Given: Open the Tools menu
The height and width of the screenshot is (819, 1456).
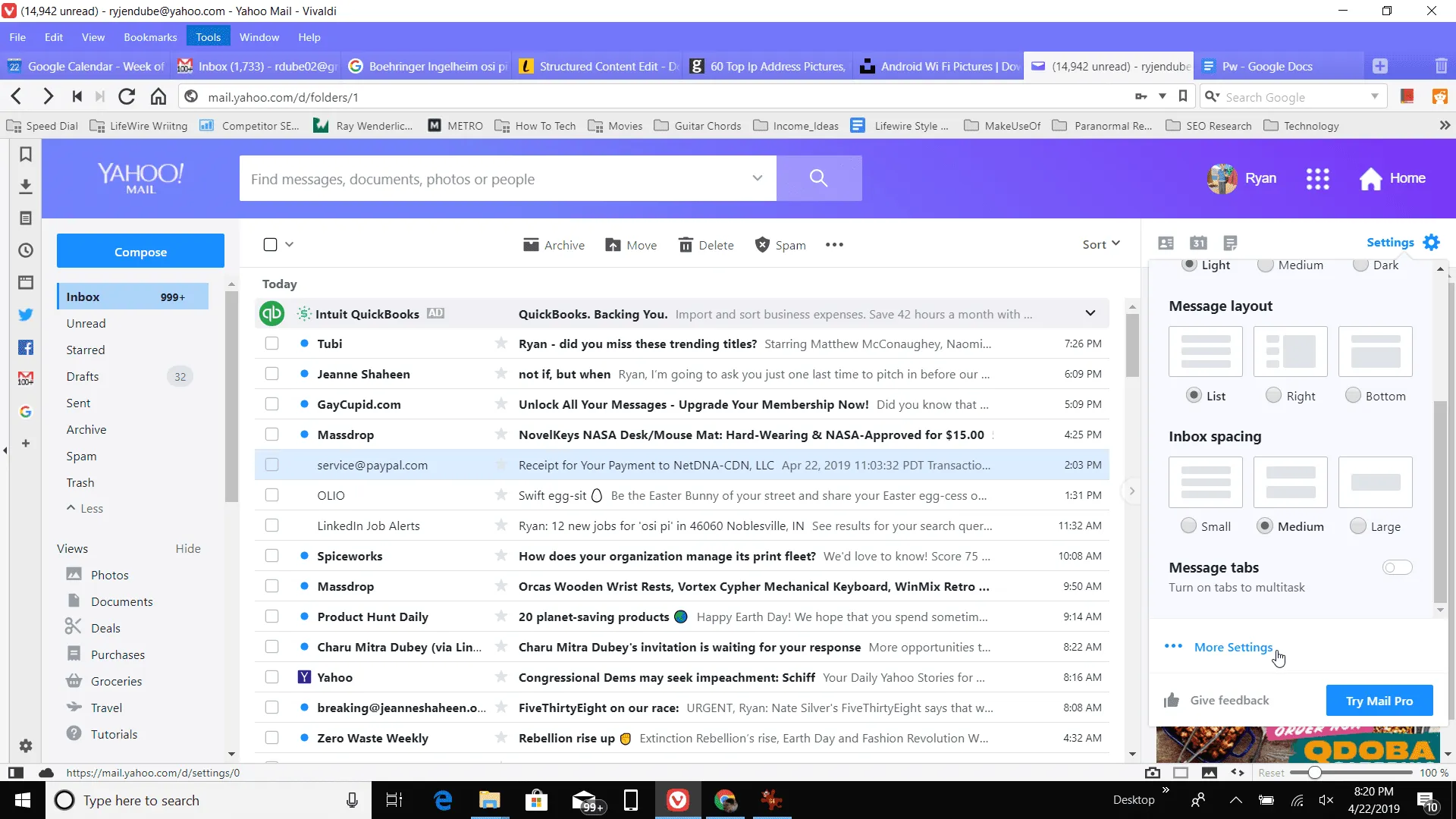Looking at the screenshot, I should coord(208,37).
